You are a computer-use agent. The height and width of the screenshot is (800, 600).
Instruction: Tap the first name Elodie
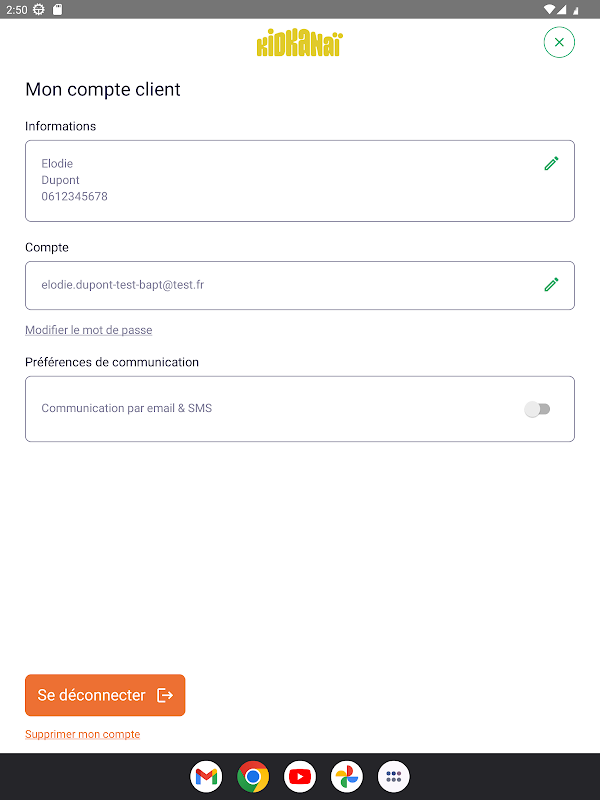click(57, 163)
